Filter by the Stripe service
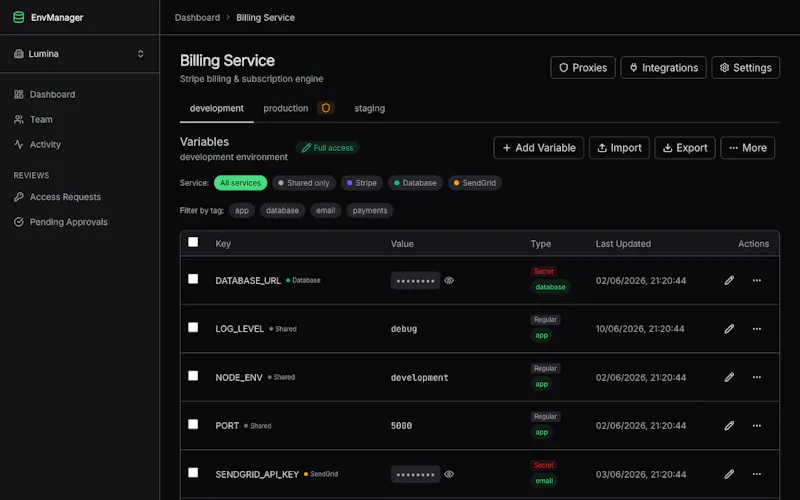 (362, 183)
